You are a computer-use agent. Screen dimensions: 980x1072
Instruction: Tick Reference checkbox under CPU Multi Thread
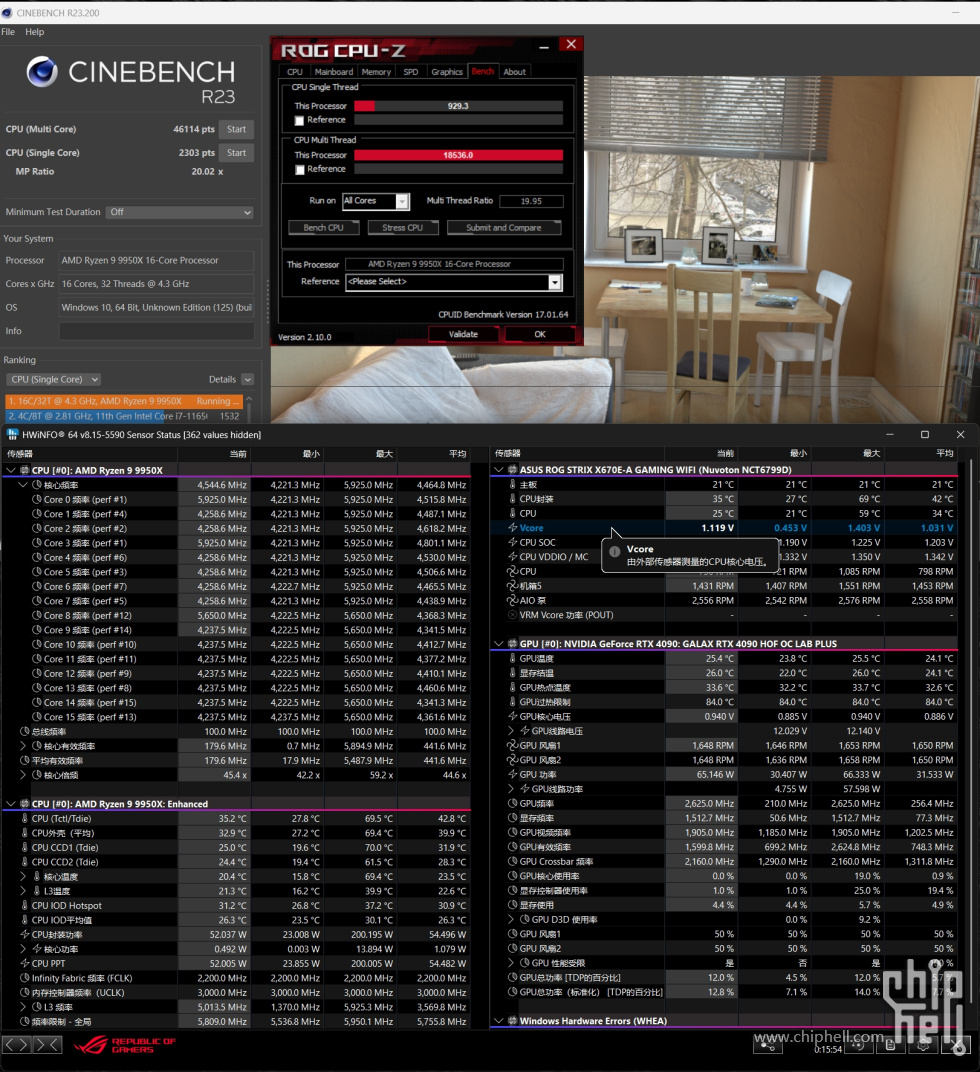click(x=299, y=170)
